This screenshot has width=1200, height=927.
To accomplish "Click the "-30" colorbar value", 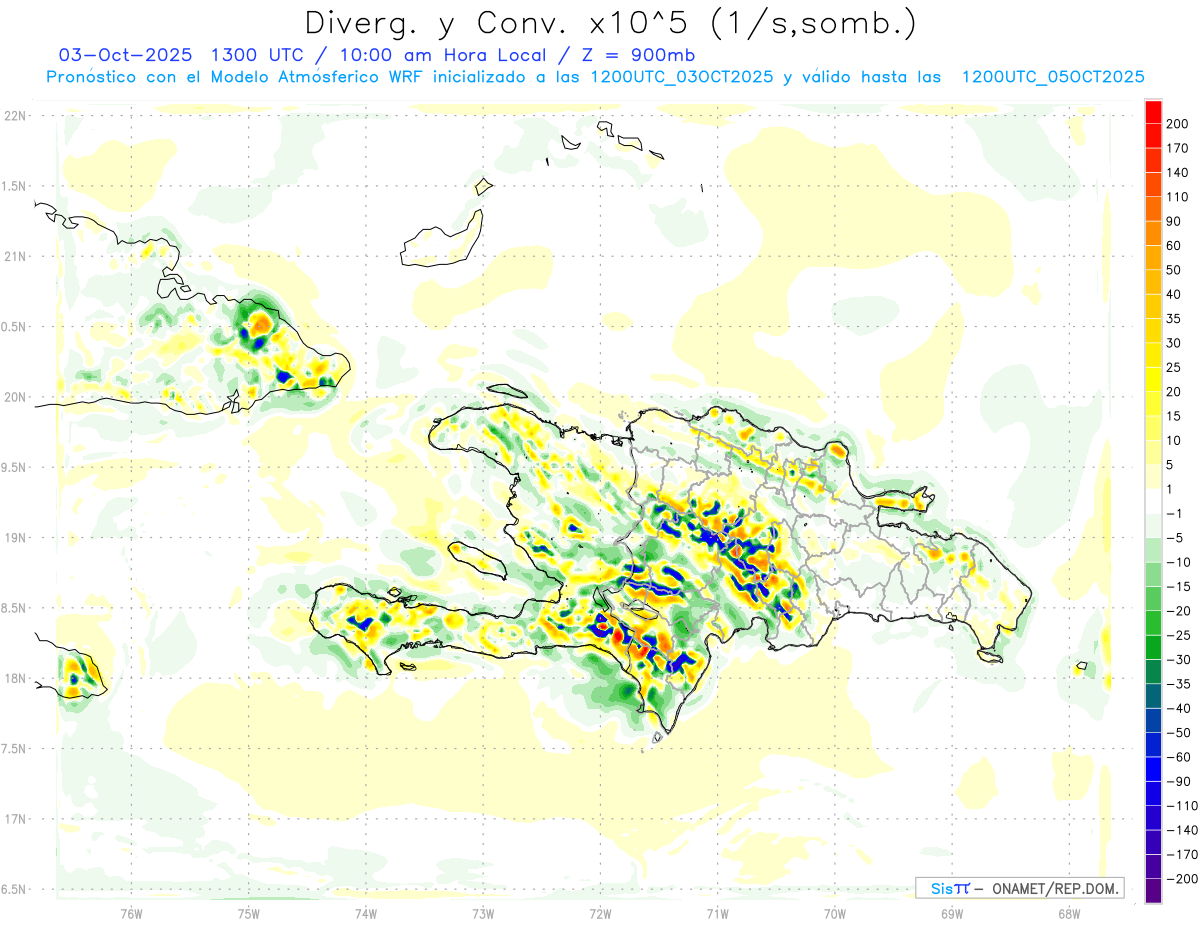I will pyautogui.click(x=1177, y=660).
